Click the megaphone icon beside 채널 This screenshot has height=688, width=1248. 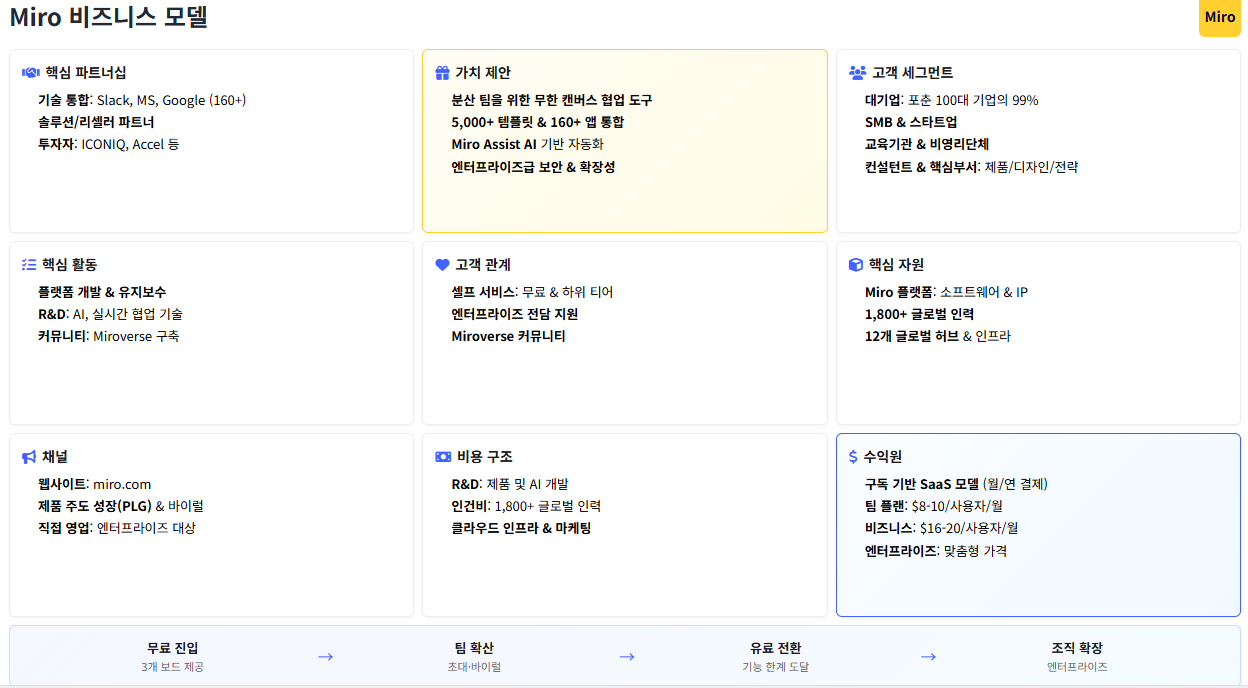tap(29, 457)
